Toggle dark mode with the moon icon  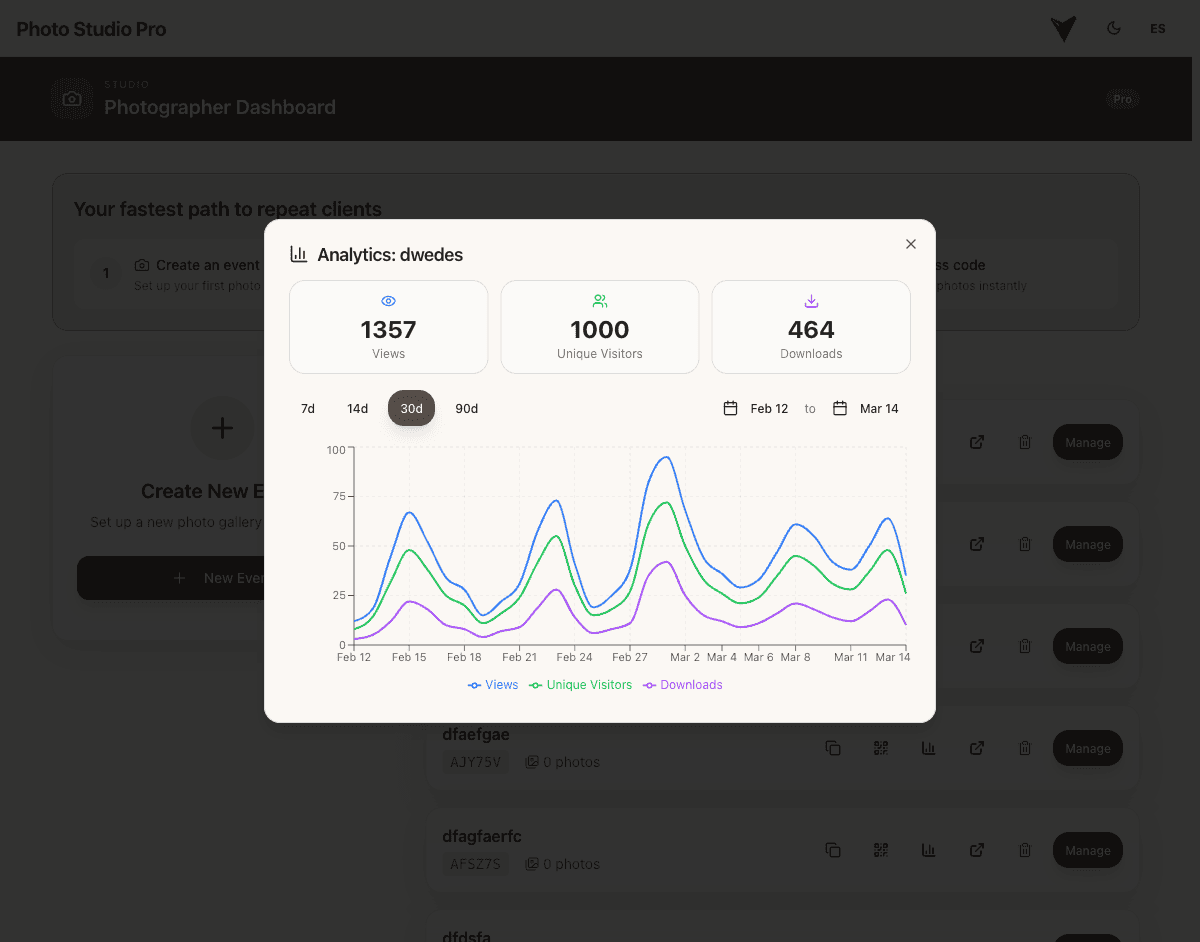[x=1113, y=28]
